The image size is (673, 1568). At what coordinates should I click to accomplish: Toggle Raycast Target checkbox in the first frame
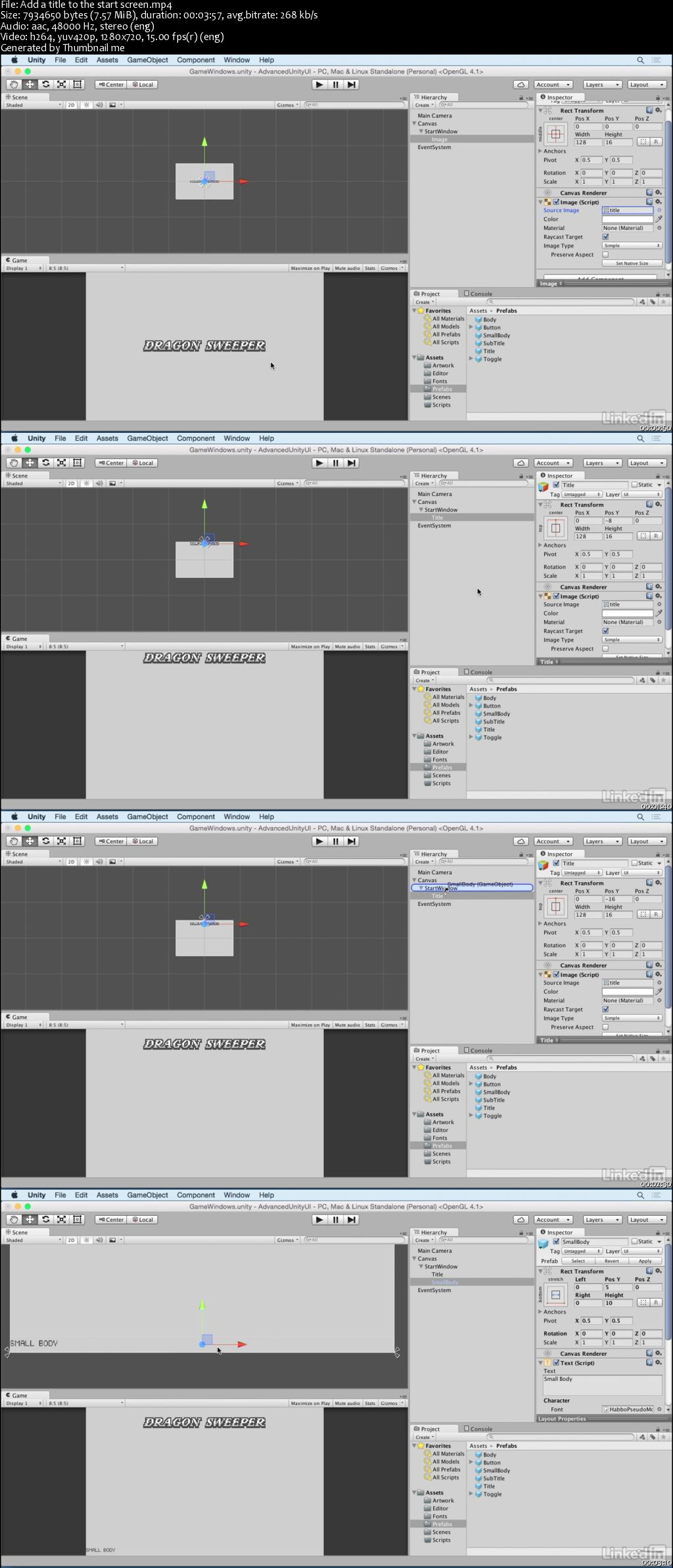click(605, 237)
